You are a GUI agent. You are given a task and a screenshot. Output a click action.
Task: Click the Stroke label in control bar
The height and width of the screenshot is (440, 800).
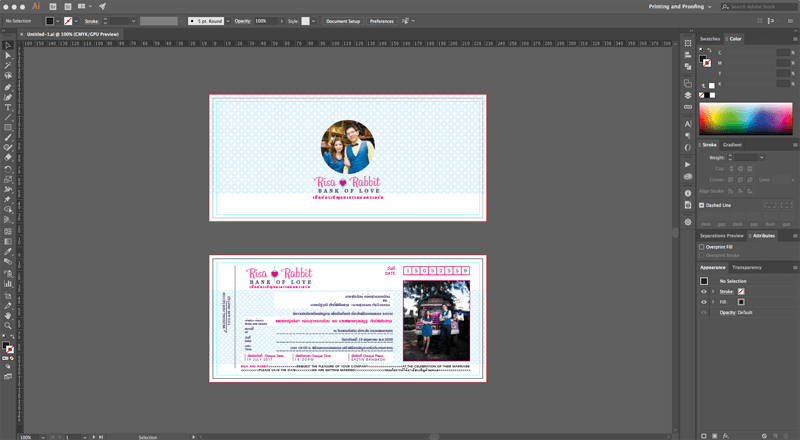click(x=91, y=21)
